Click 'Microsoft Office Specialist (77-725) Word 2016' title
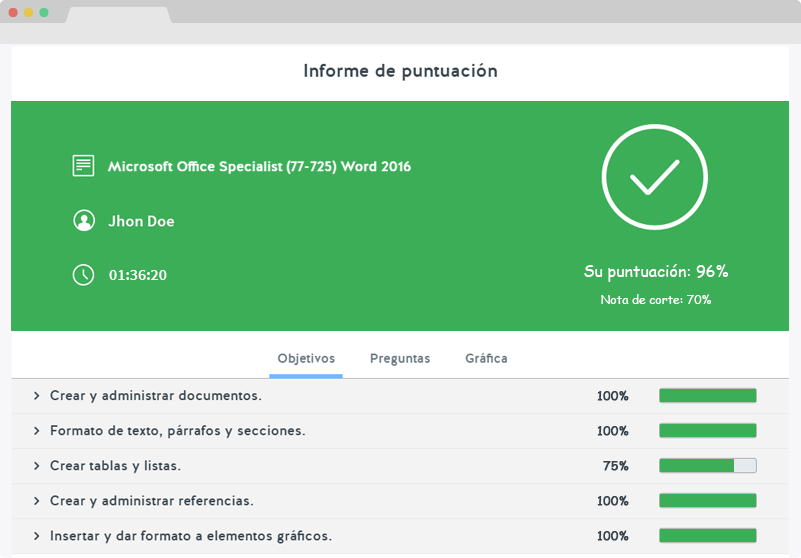Viewport: 801px width, 558px height. (x=260, y=167)
